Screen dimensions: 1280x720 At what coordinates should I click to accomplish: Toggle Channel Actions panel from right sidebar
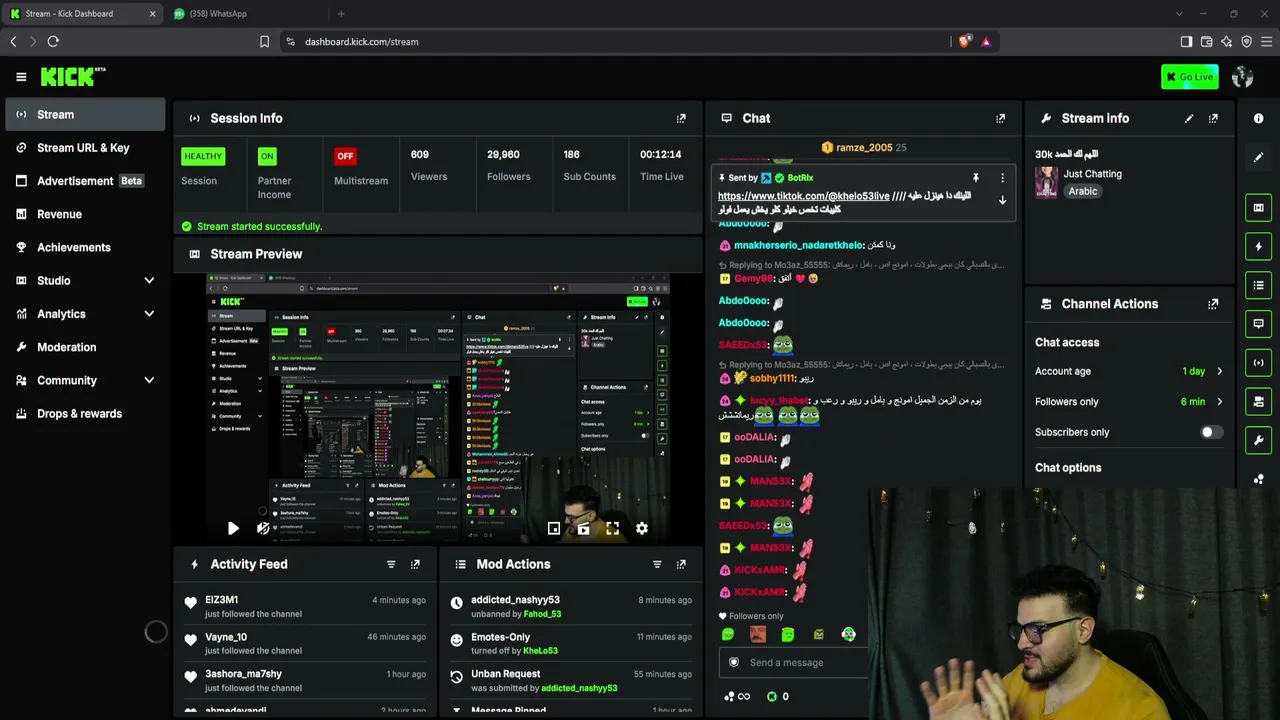click(1258, 401)
